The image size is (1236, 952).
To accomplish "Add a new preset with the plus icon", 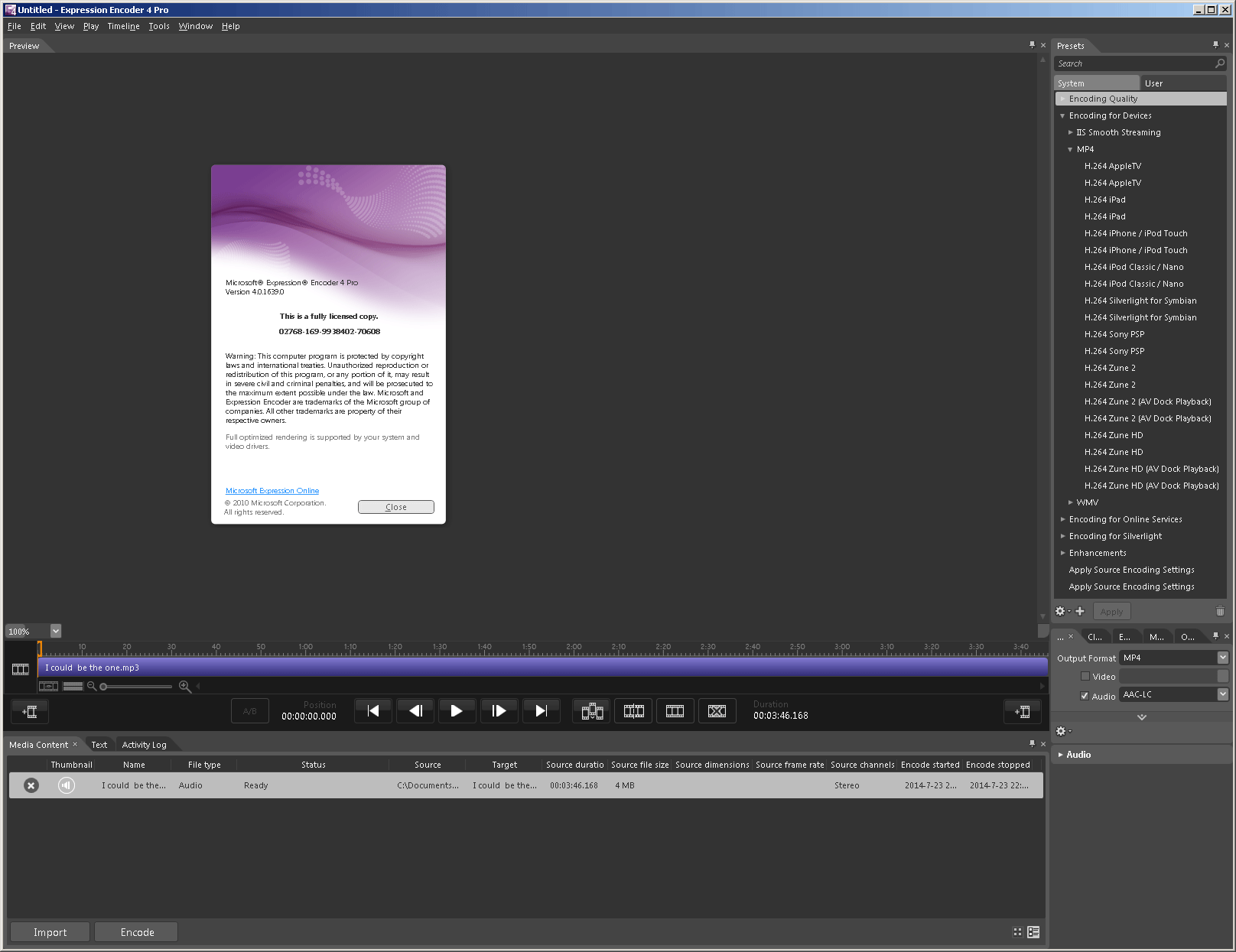I will pyautogui.click(x=1080, y=611).
